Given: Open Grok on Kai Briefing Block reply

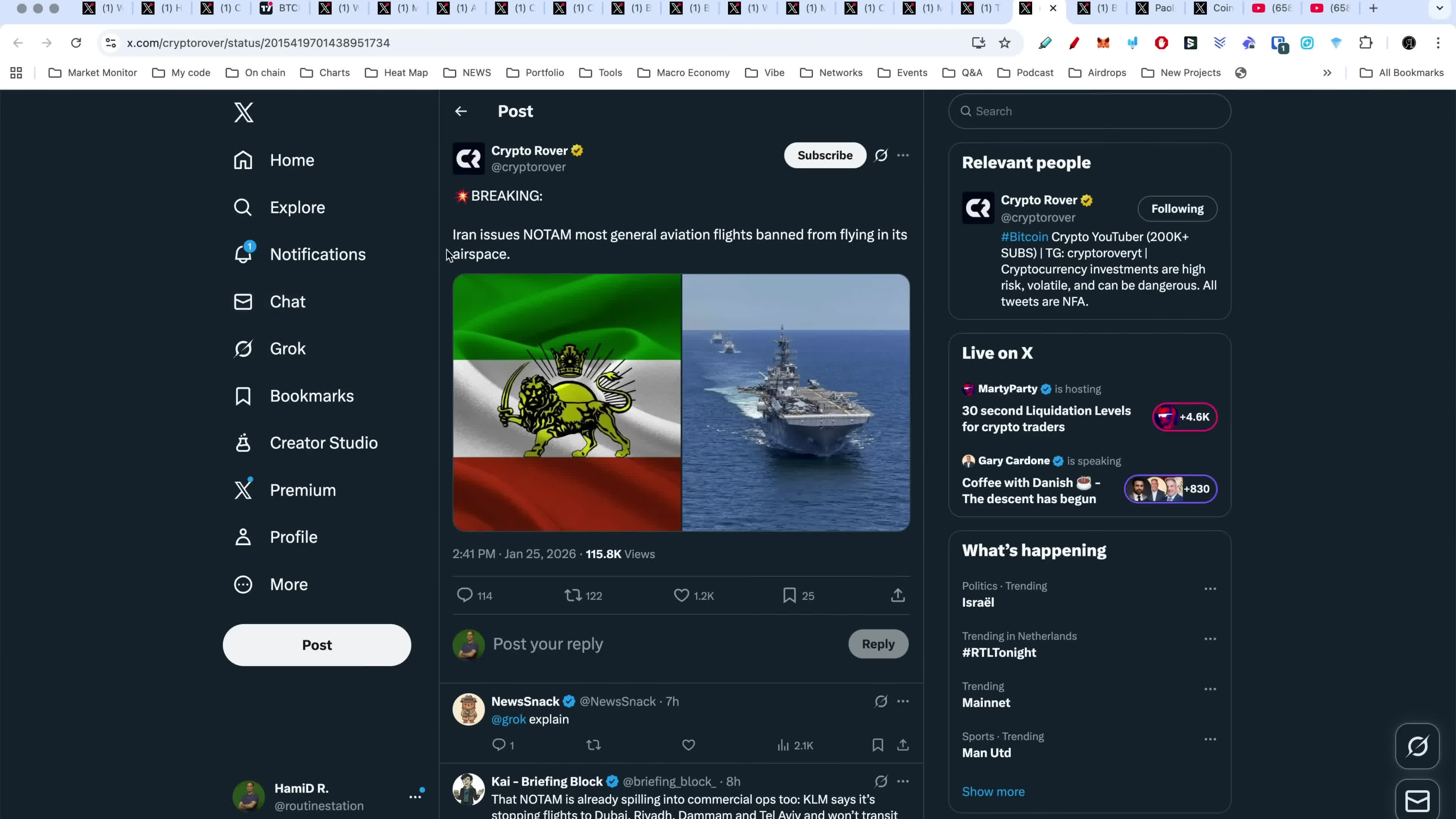Looking at the screenshot, I should pyautogui.click(x=880, y=781).
